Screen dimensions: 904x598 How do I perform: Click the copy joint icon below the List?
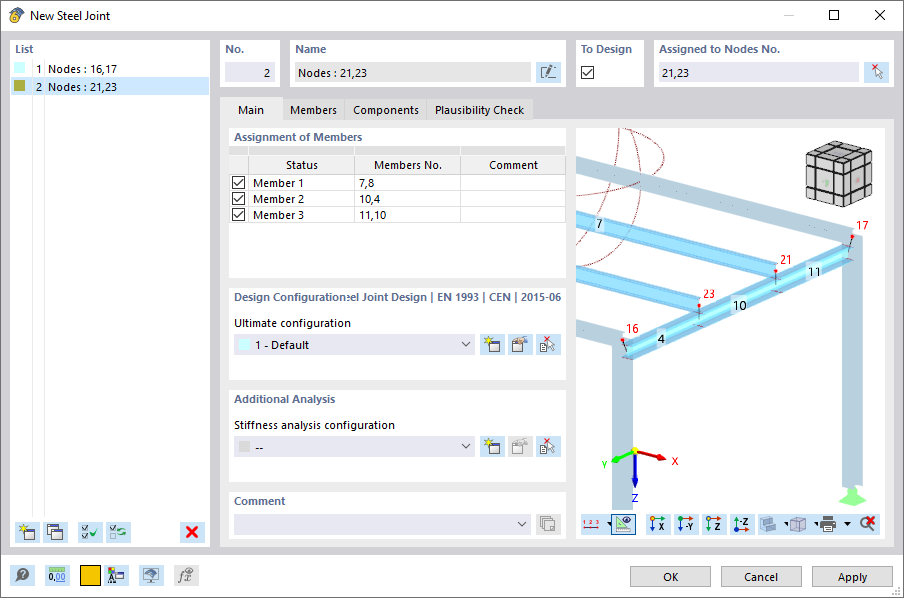[55, 532]
